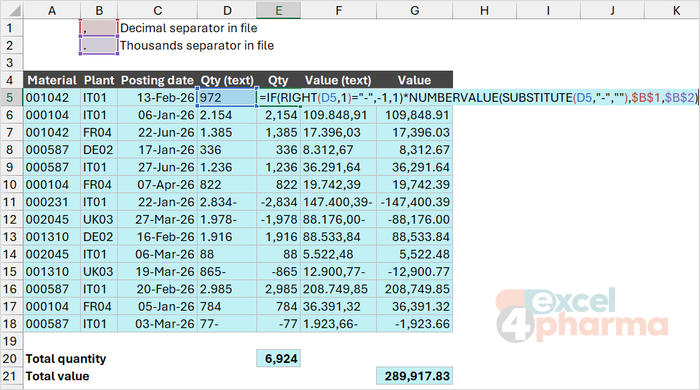Click plant DE02 in row 13
Viewport: 700px width, 390px height.
point(99,236)
